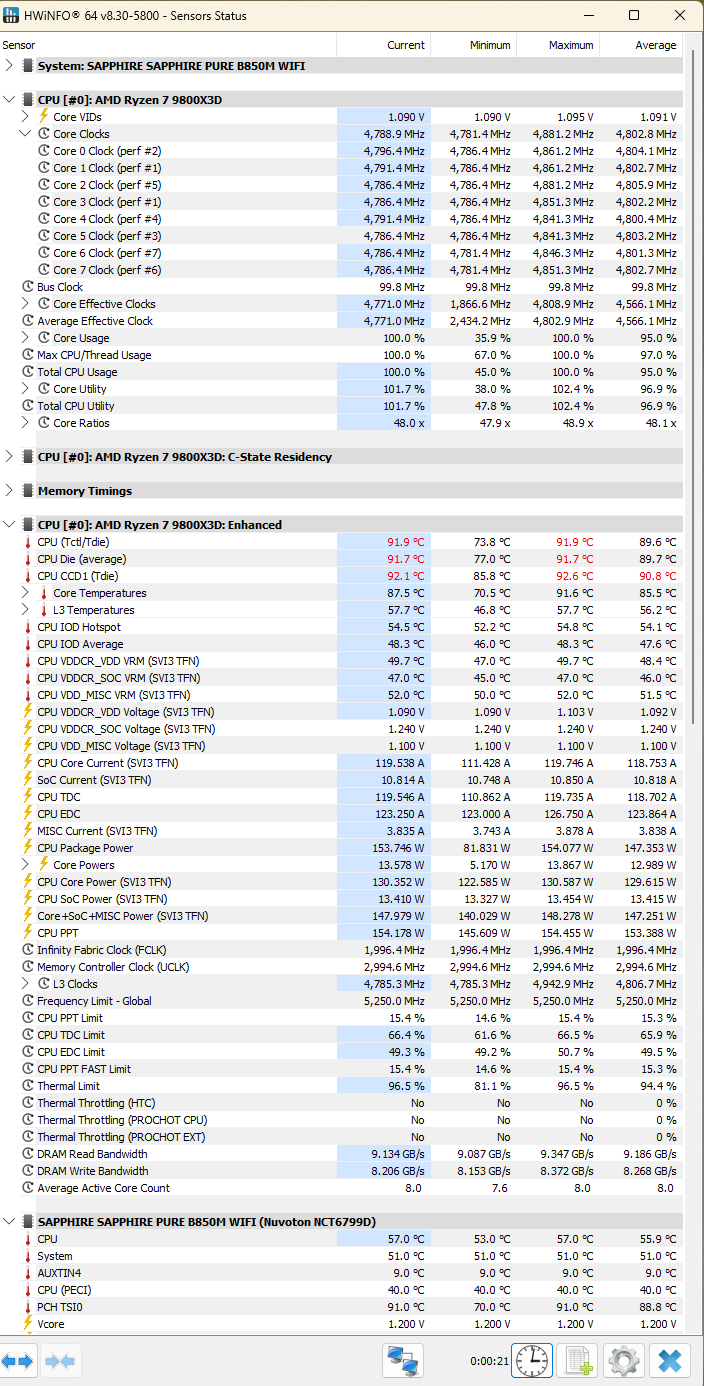Click lightning icon beside CPU TDC
Screen dimensions: 704x1386
pyautogui.click(x=28, y=797)
